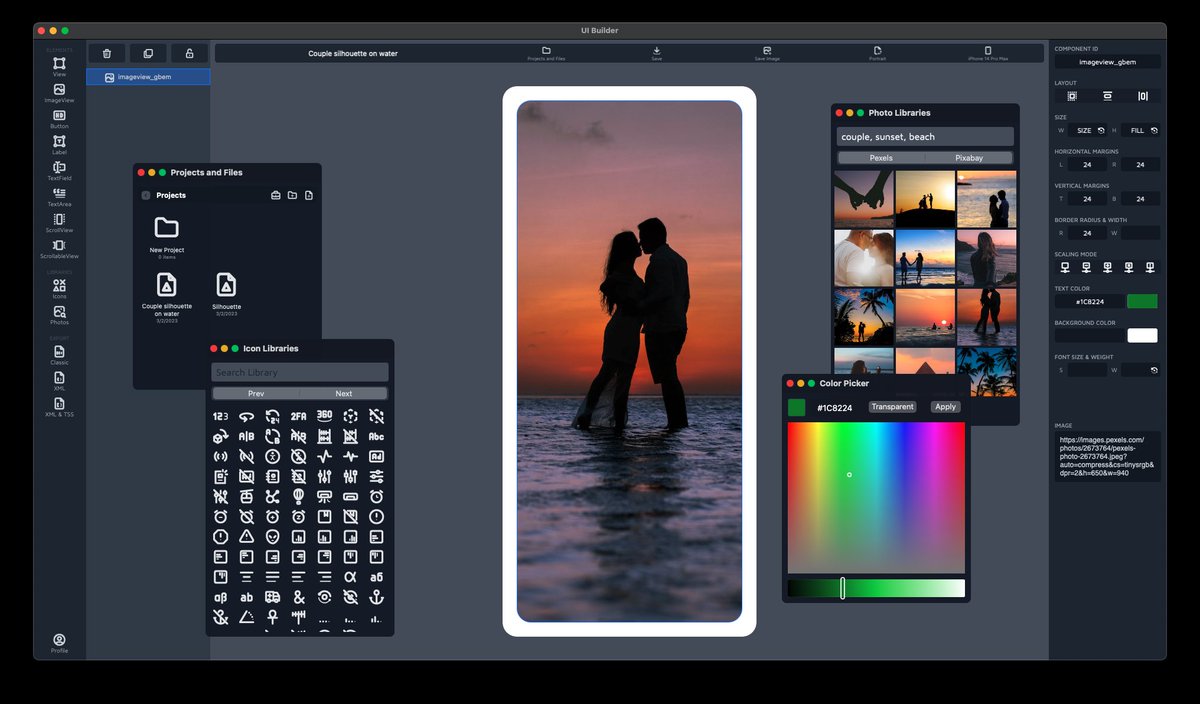Export as Classic from sidebar

59,355
